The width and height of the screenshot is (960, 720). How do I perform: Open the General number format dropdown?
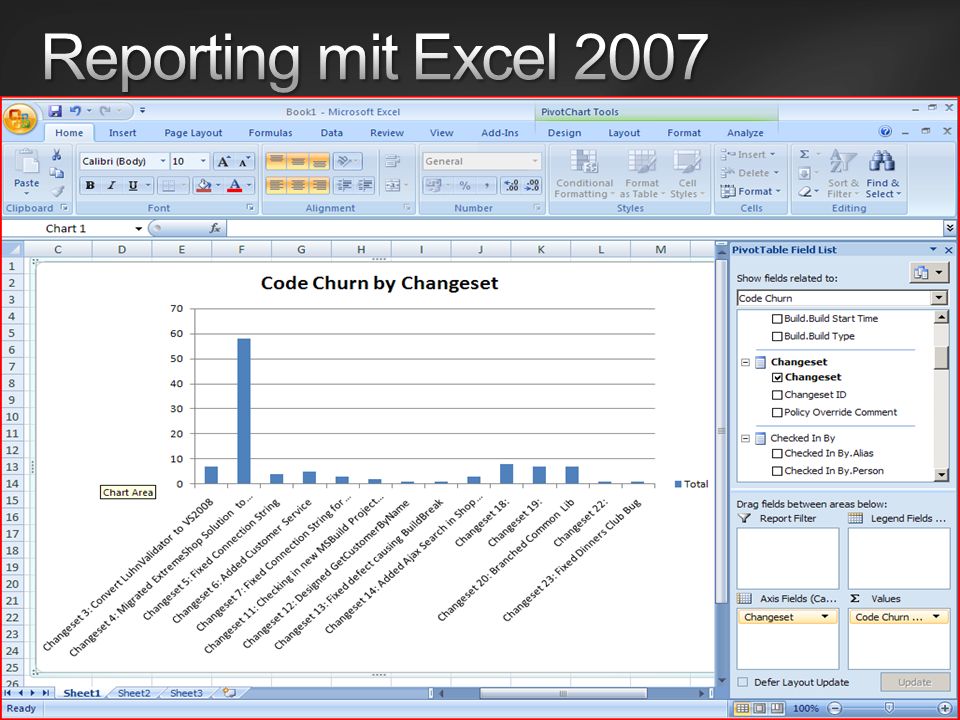pos(534,162)
